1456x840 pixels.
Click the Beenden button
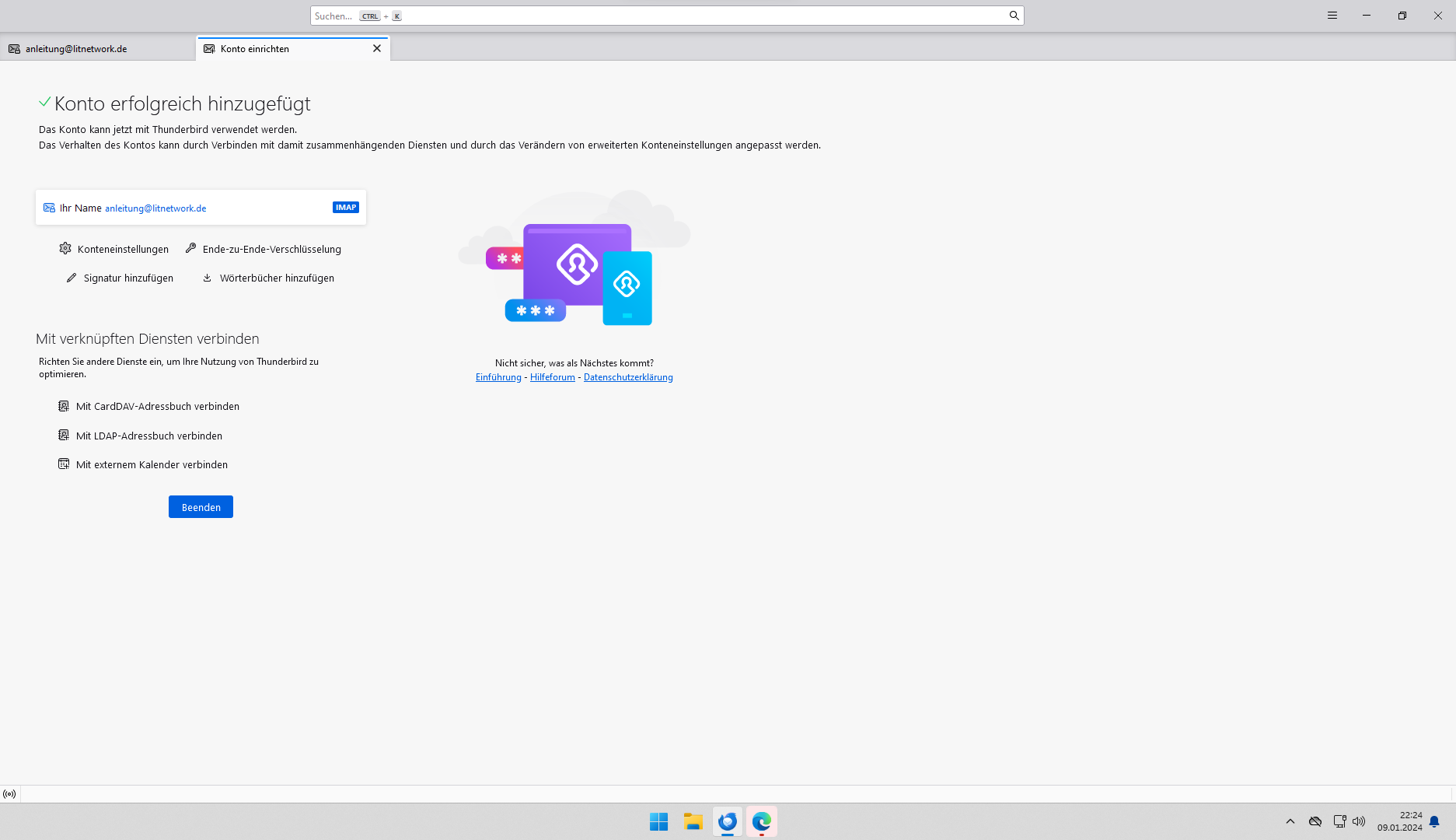[200, 506]
